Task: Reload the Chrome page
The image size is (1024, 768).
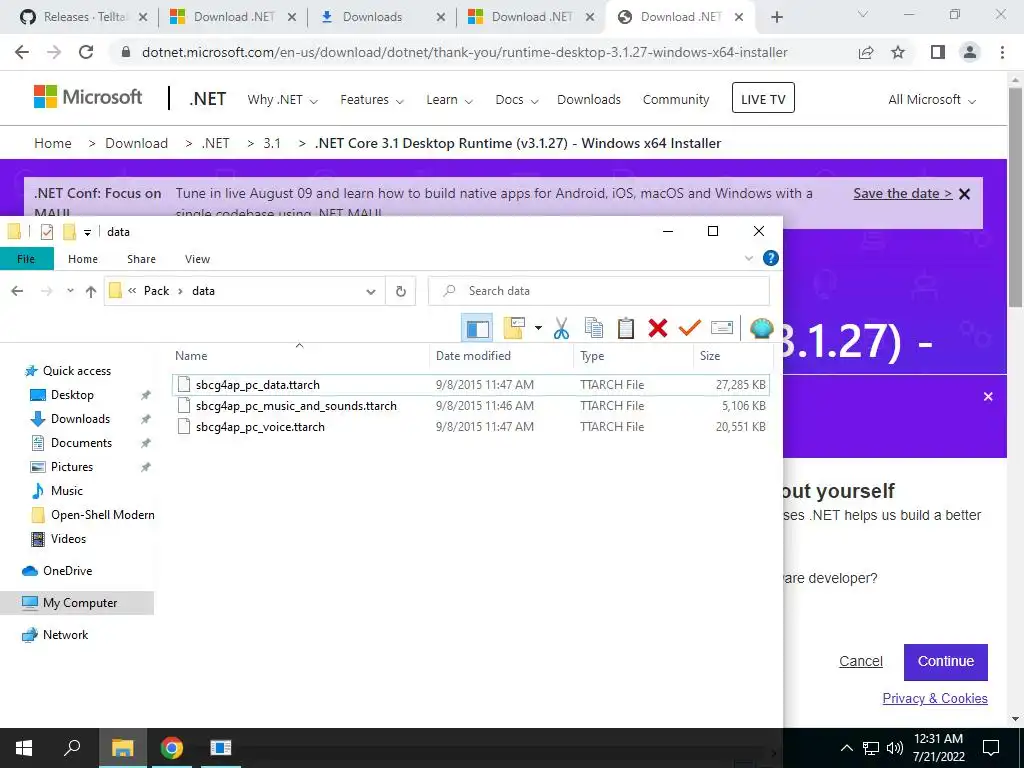Action: coord(86,52)
